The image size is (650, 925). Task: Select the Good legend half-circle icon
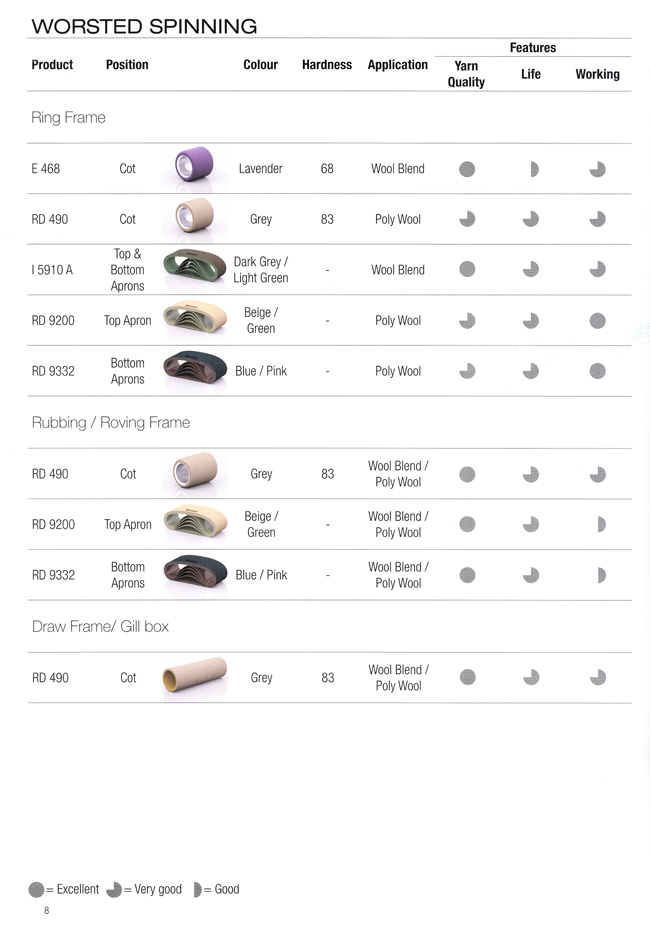[x=198, y=890]
